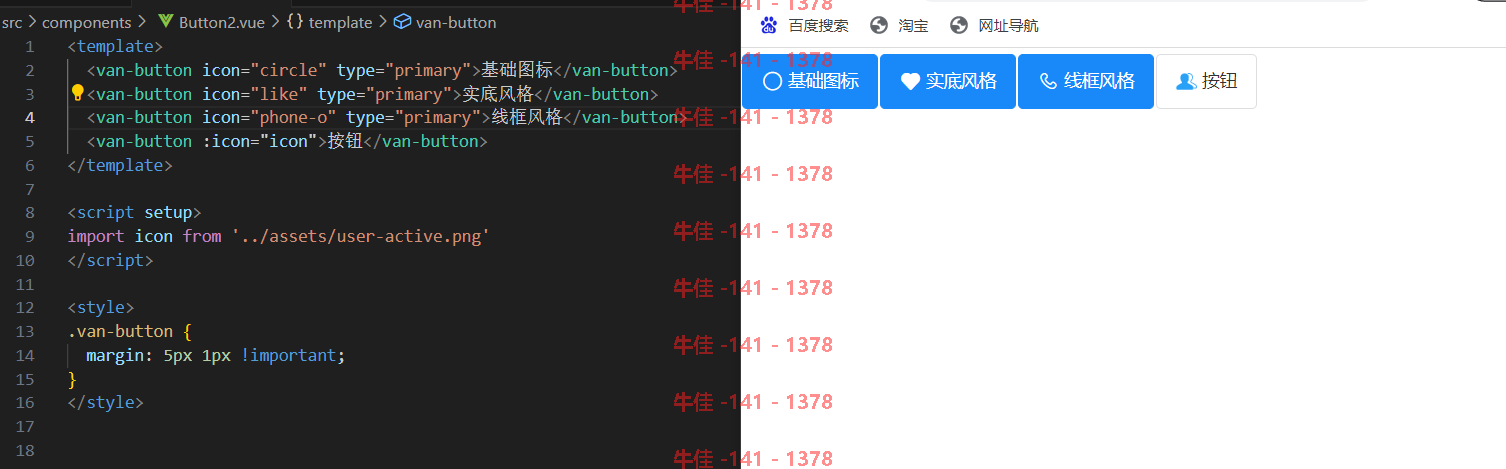Open the Baidu search bookmark icon

pyautogui.click(x=769, y=25)
